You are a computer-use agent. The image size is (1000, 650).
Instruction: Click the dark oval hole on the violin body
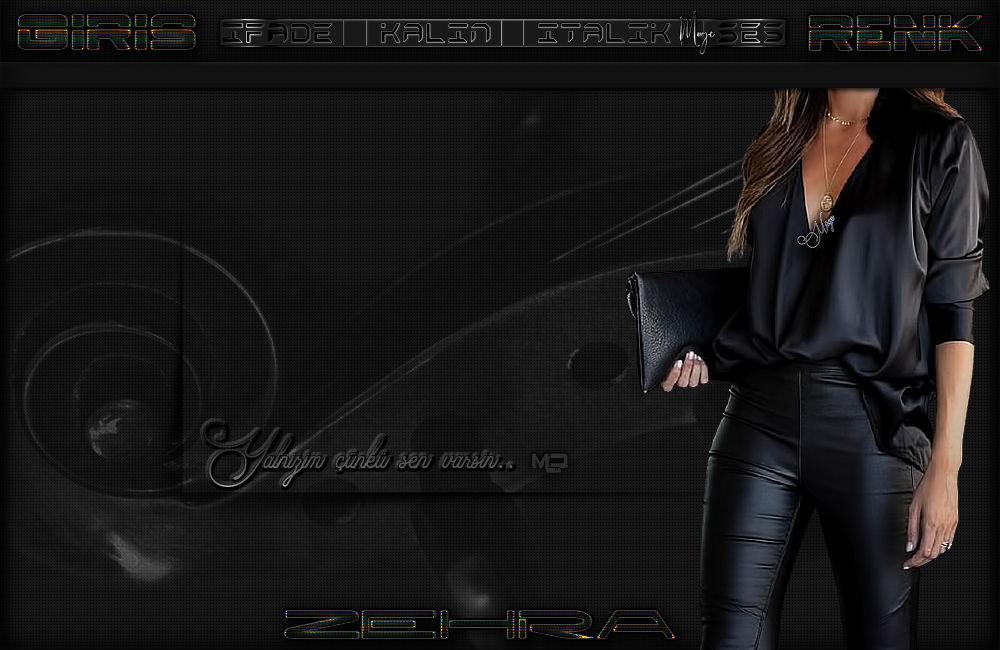coord(597,362)
